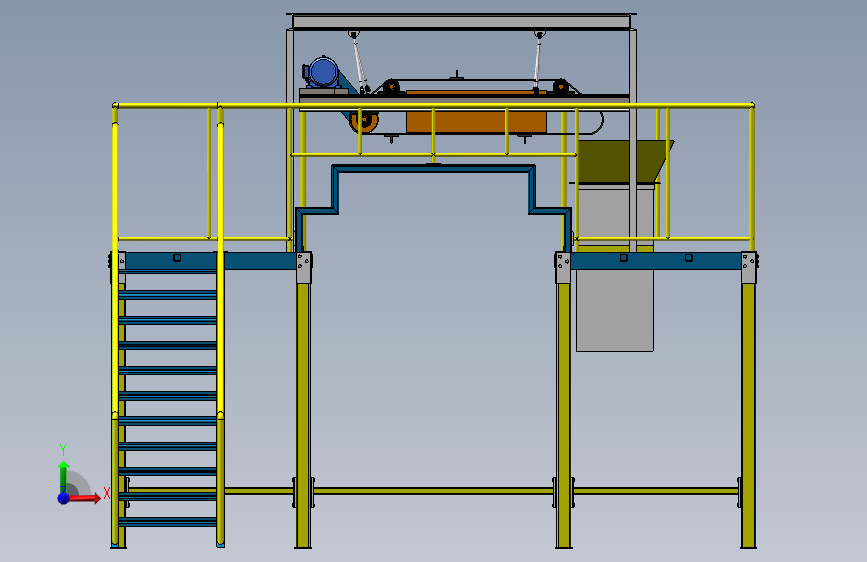
Task: Select the grey bracket atop far right leg
Action: 749,268
